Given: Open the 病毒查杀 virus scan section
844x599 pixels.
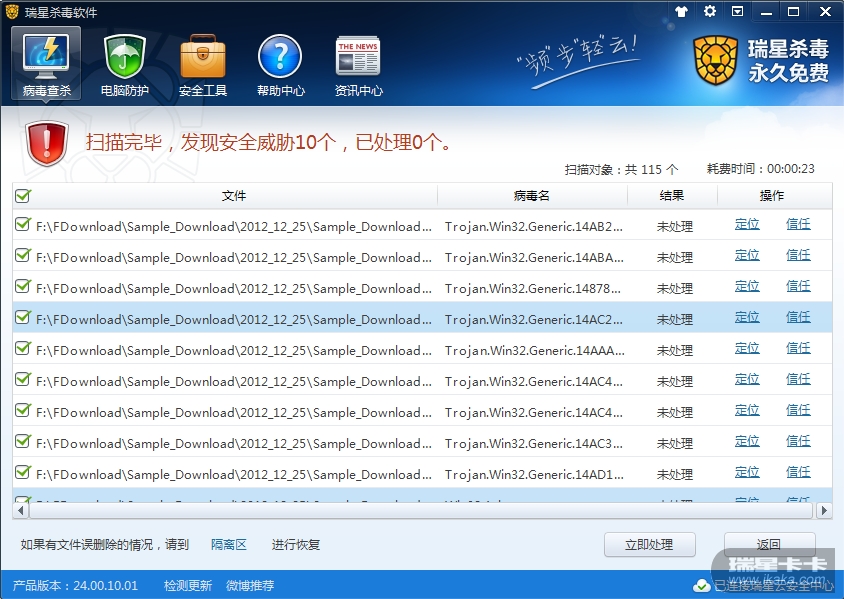Looking at the screenshot, I should tap(46, 64).
